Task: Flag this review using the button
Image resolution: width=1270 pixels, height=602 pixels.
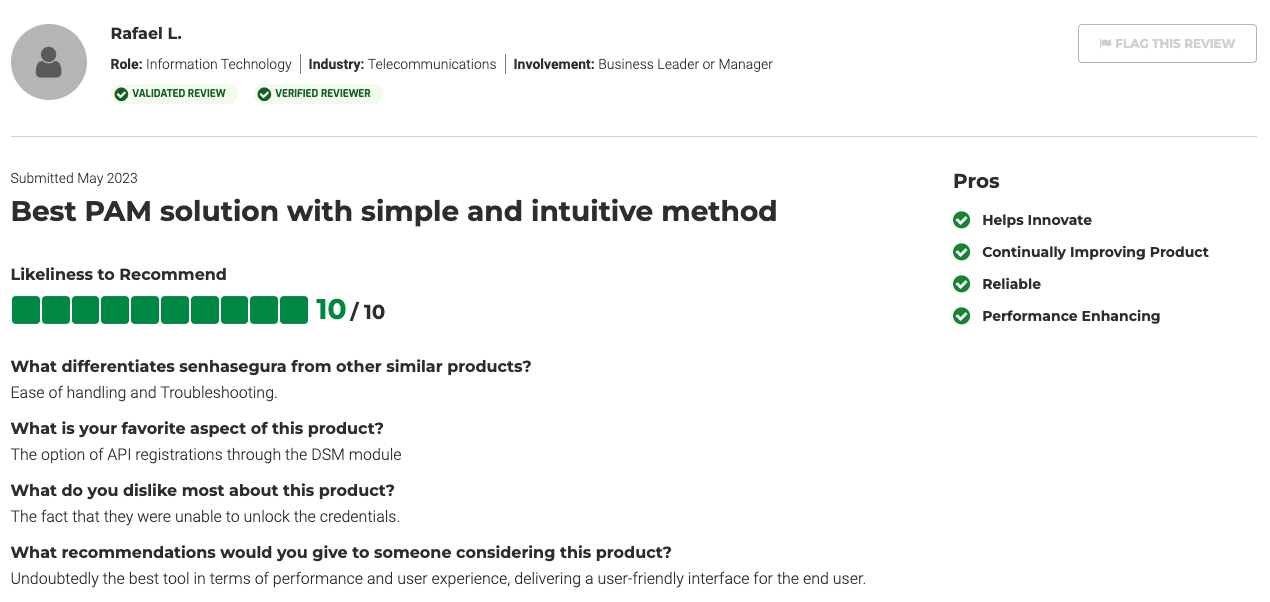Action: click(x=1167, y=44)
